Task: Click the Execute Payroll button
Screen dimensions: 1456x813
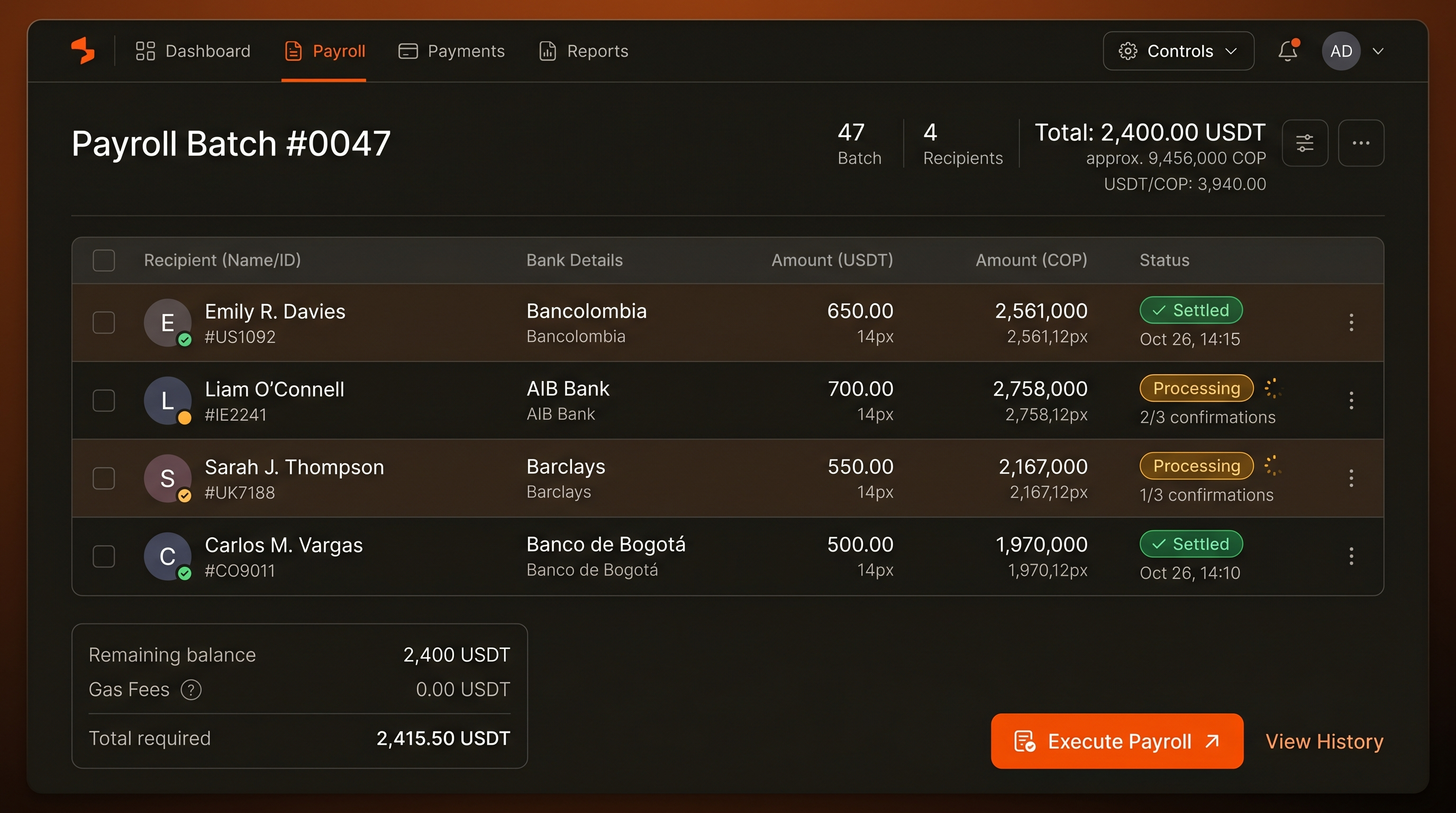Action: pyautogui.click(x=1117, y=741)
